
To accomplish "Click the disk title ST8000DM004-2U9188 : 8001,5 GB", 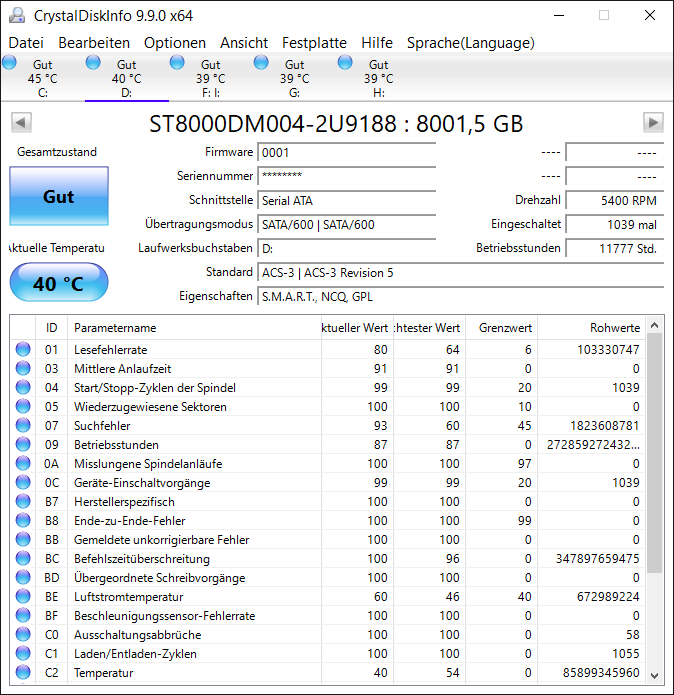I will (336, 124).
